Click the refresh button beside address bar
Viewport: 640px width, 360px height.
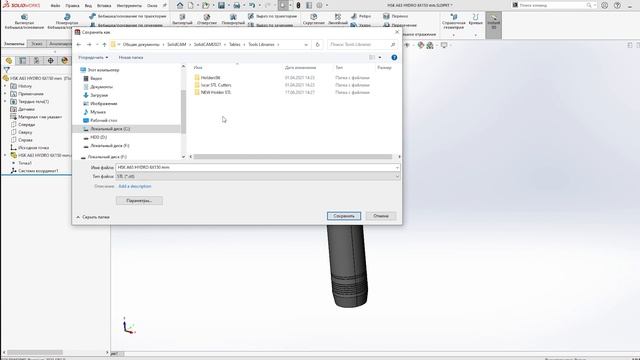point(318,44)
